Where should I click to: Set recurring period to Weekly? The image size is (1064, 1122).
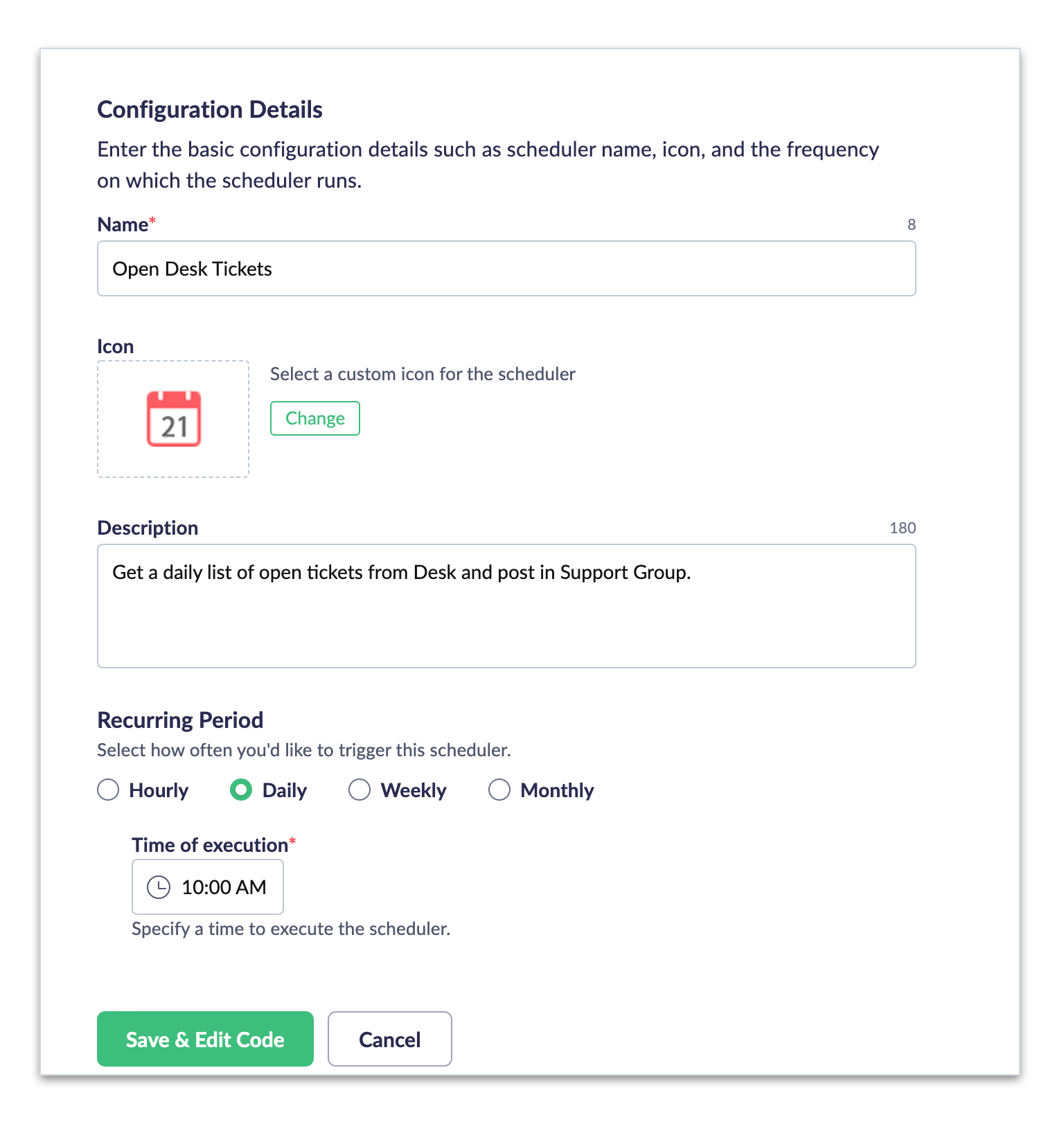coord(360,790)
